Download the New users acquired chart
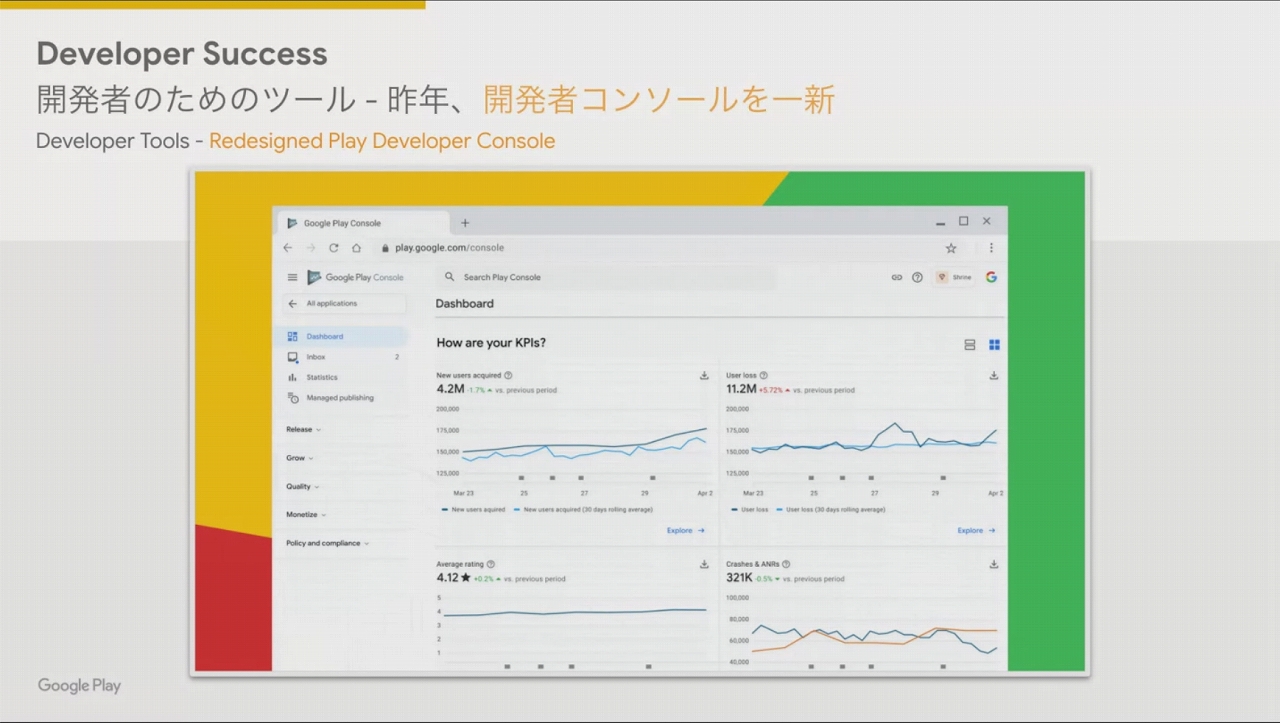 pyautogui.click(x=704, y=376)
